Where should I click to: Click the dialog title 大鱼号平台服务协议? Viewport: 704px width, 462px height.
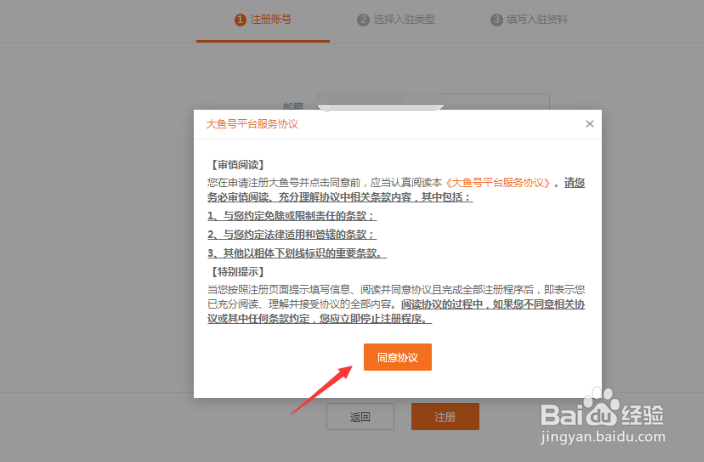coord(252,124)
